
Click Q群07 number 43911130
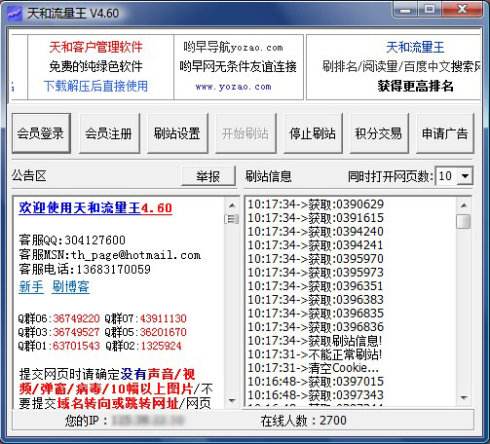tap(163, 319)
